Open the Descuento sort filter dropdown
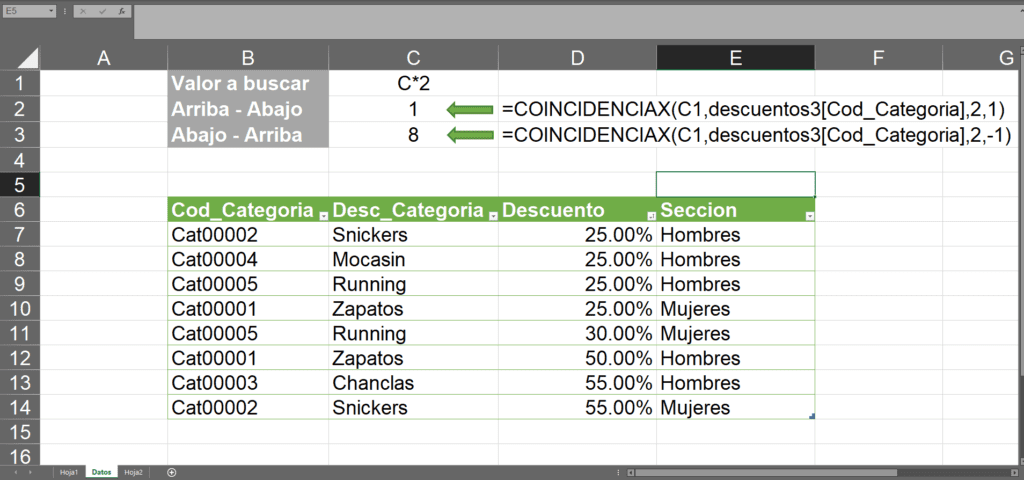The image size is (1024, 480). point(650,216)
